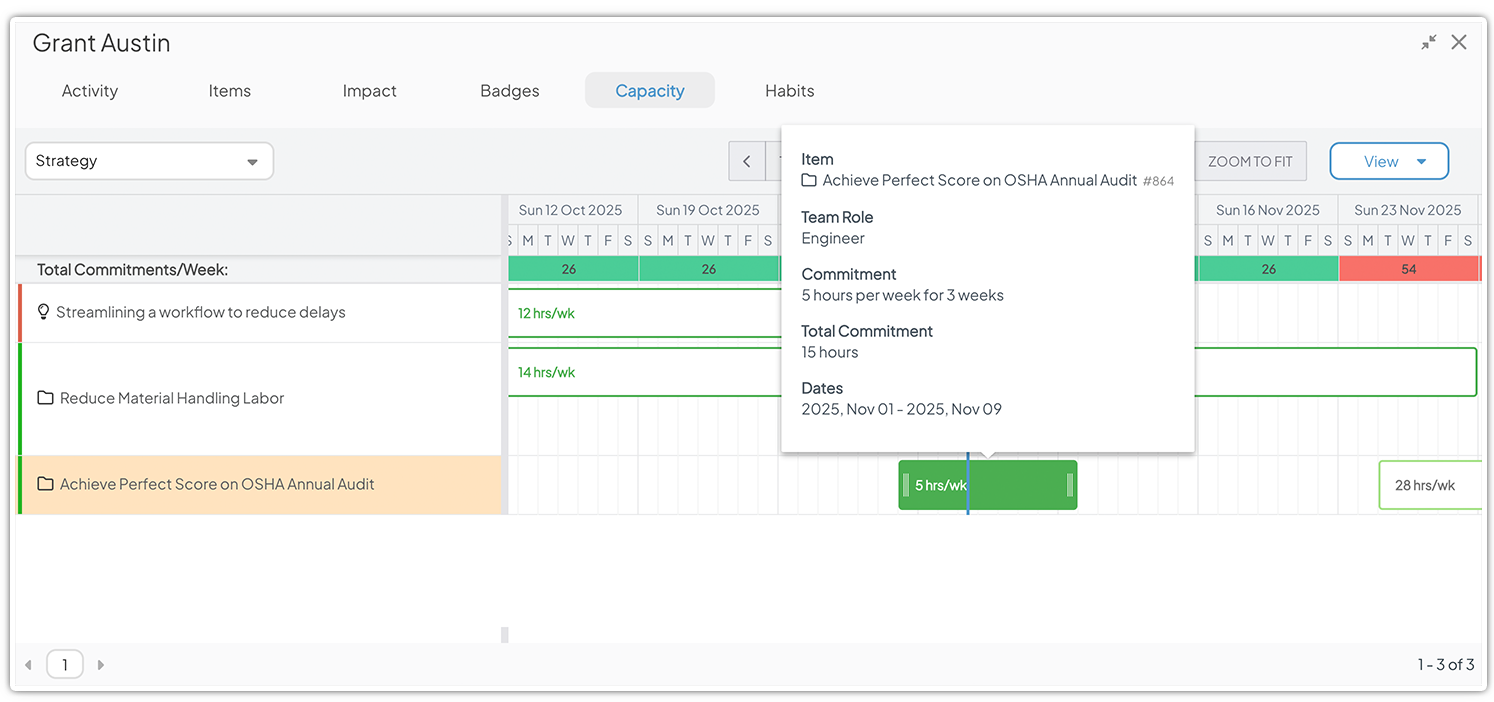Open the Strategy filter dropdown

click(x=148, y=161)
